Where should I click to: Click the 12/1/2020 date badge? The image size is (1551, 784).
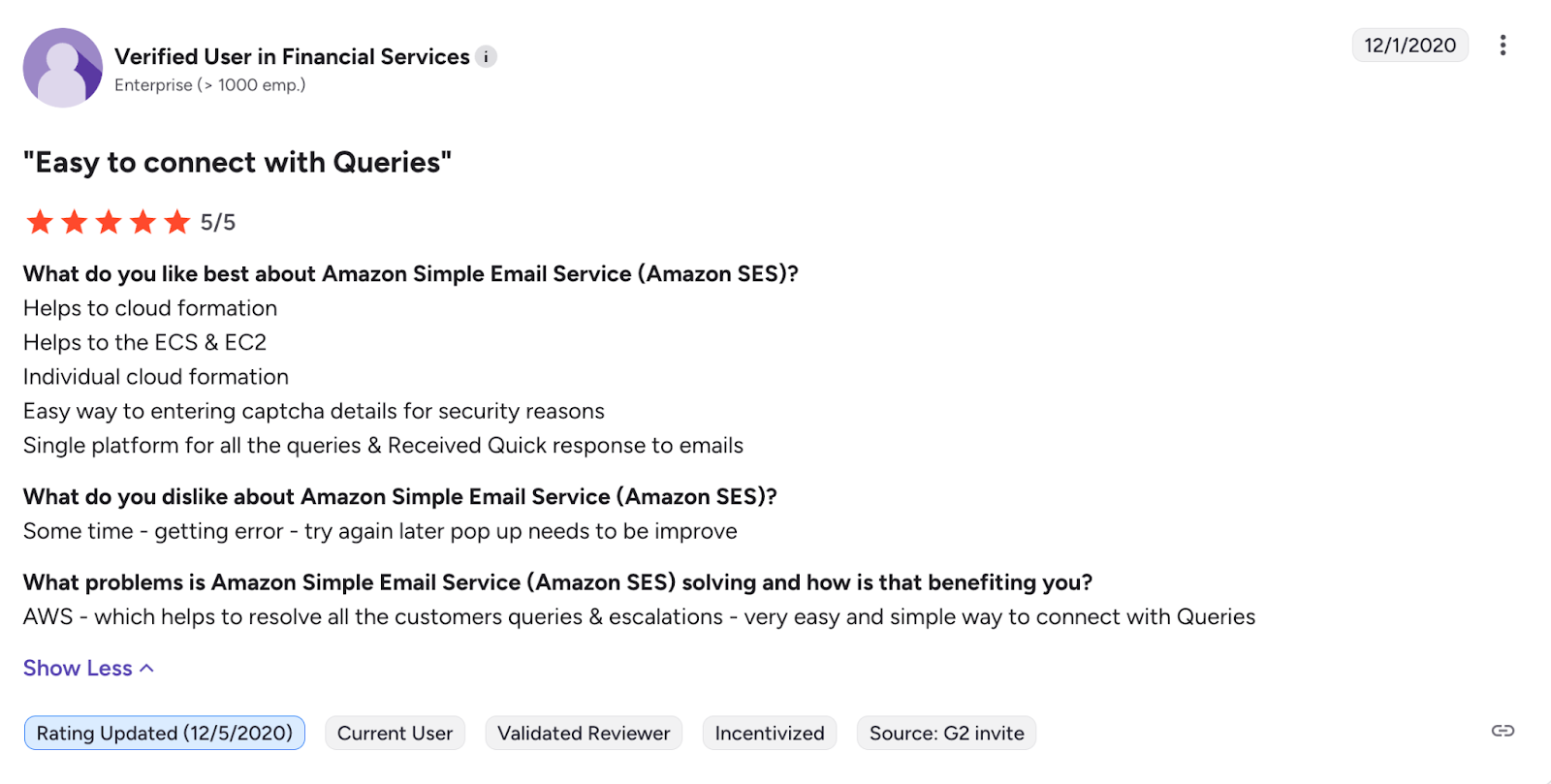[x=1410, y=46]
